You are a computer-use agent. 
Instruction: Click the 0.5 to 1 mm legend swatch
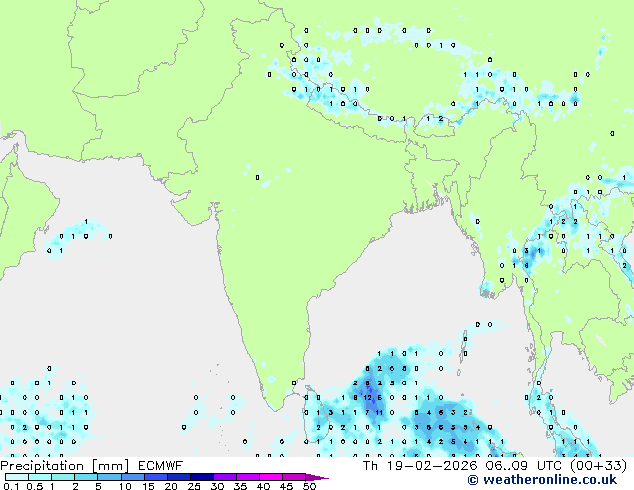[x=40, y=477]
